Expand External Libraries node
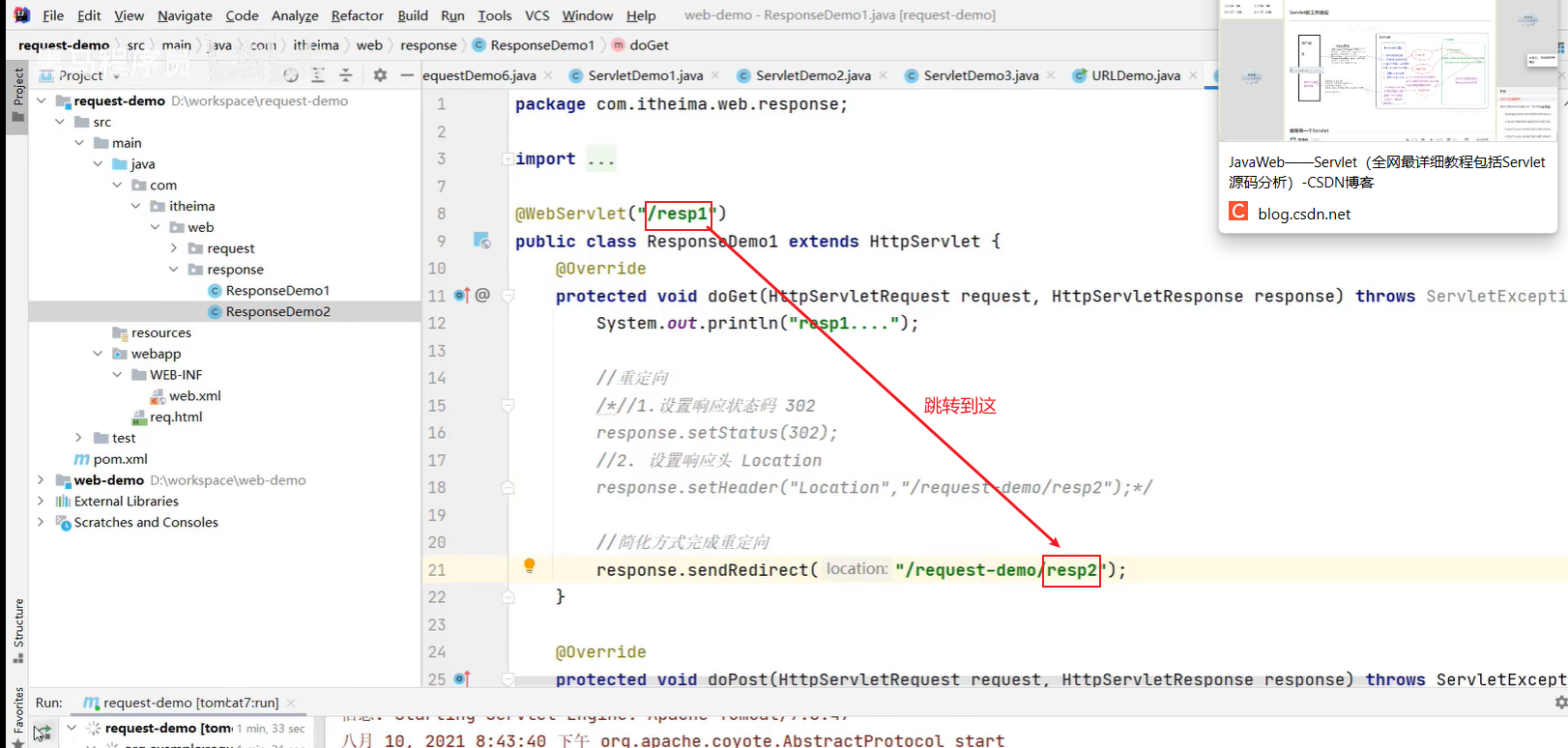Viewport: 1568px width, 748px height. coord(42,502)
